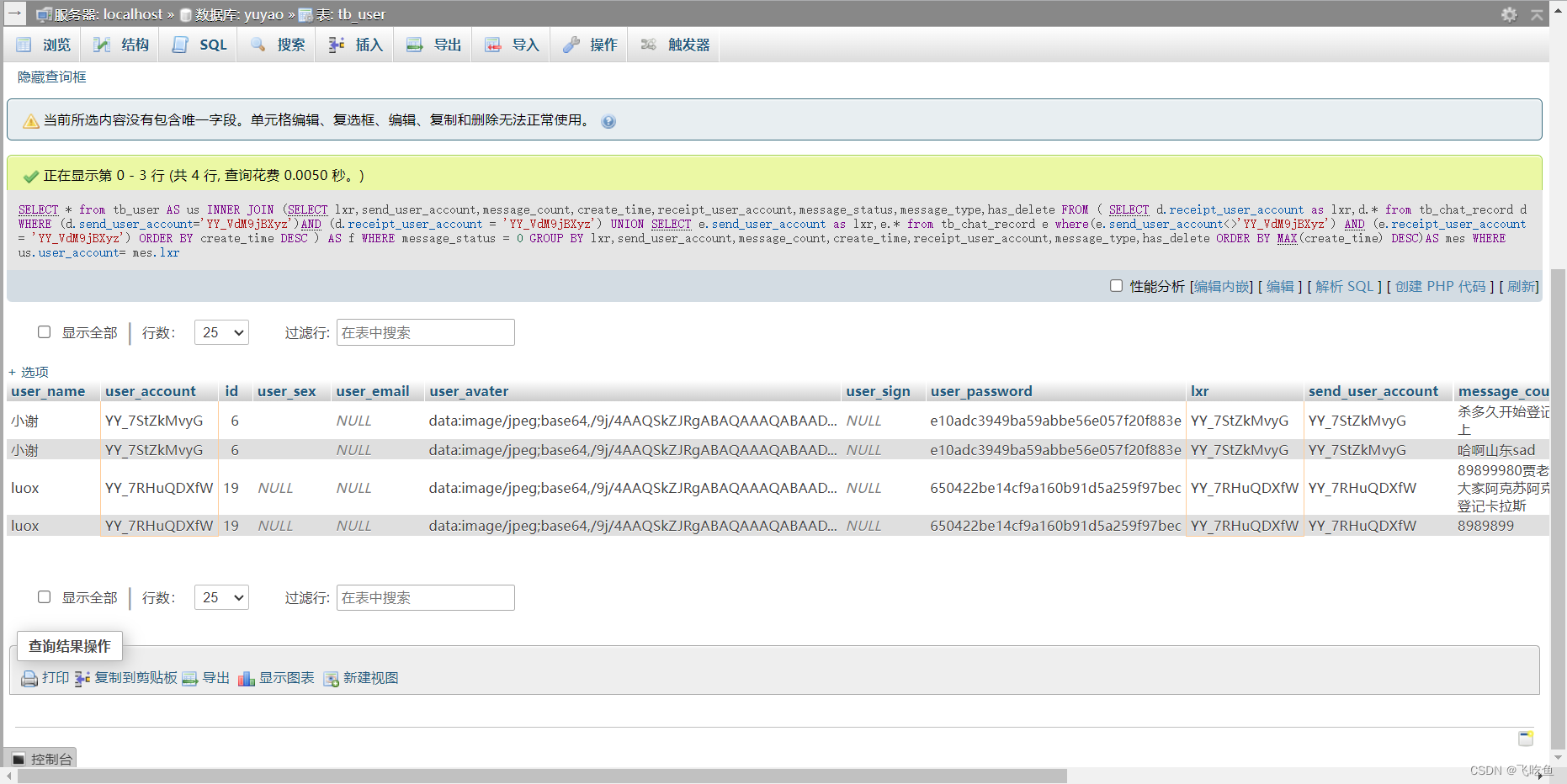Viewport: 1567px width, 784px height.
Task: Sort by user_avater column header
Action: tap(469, 391)
